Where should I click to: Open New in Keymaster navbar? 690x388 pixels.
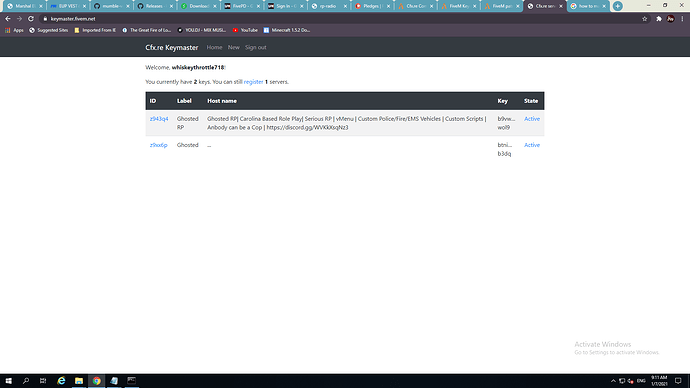pos(234,48)
